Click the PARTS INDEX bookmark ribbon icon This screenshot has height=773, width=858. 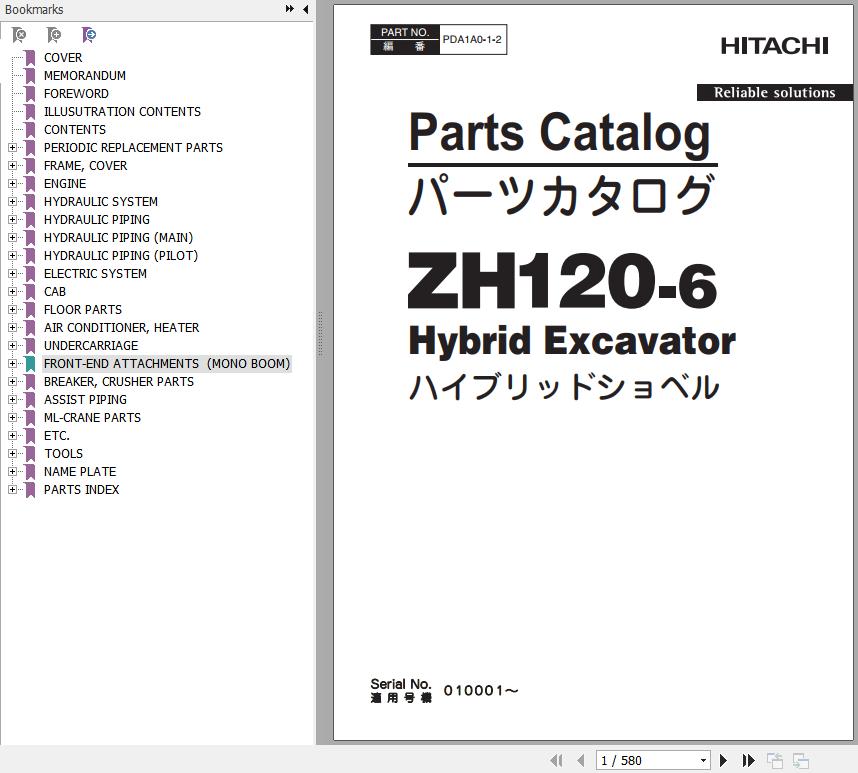point(30,490)
